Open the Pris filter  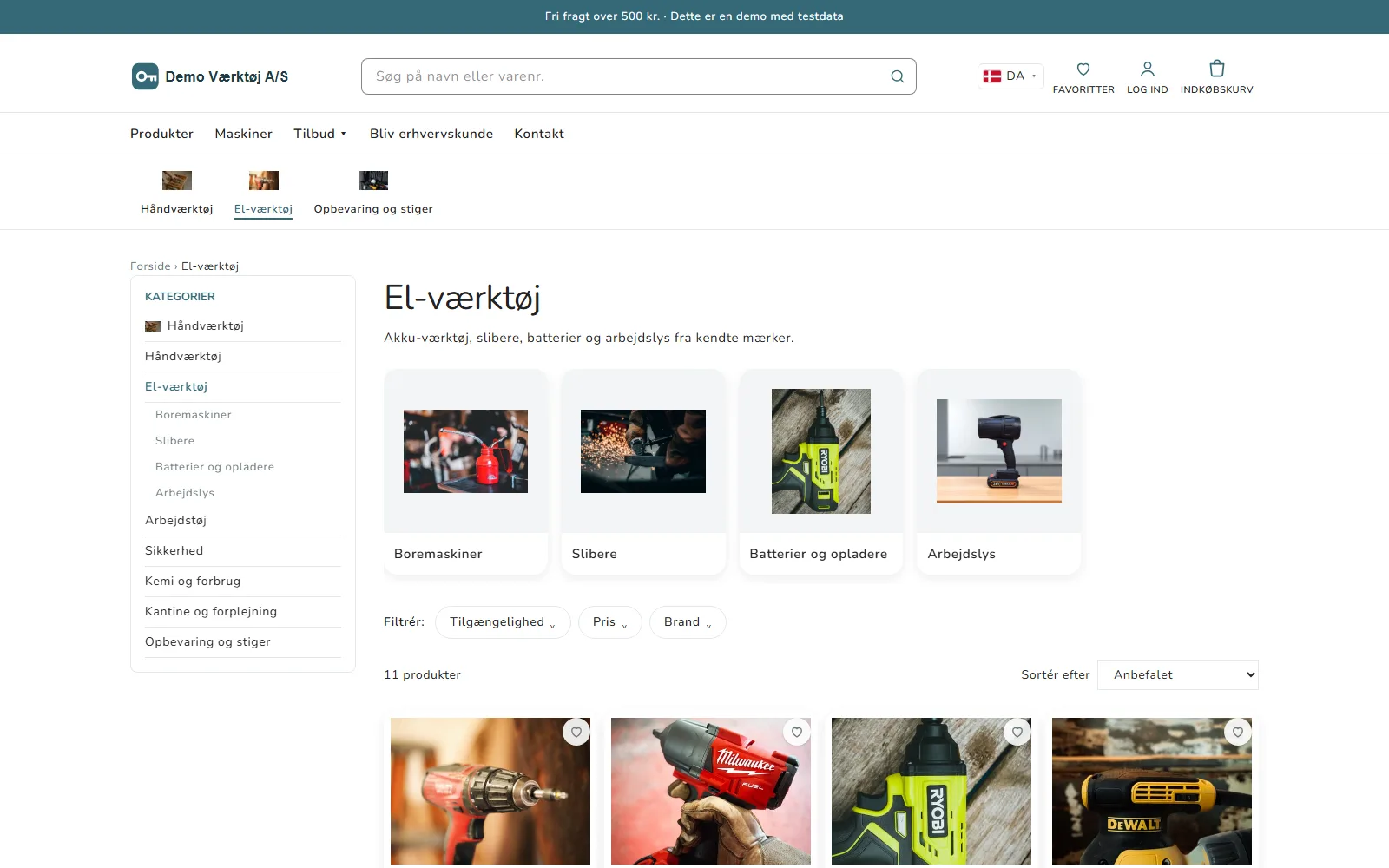pos(610,622)
